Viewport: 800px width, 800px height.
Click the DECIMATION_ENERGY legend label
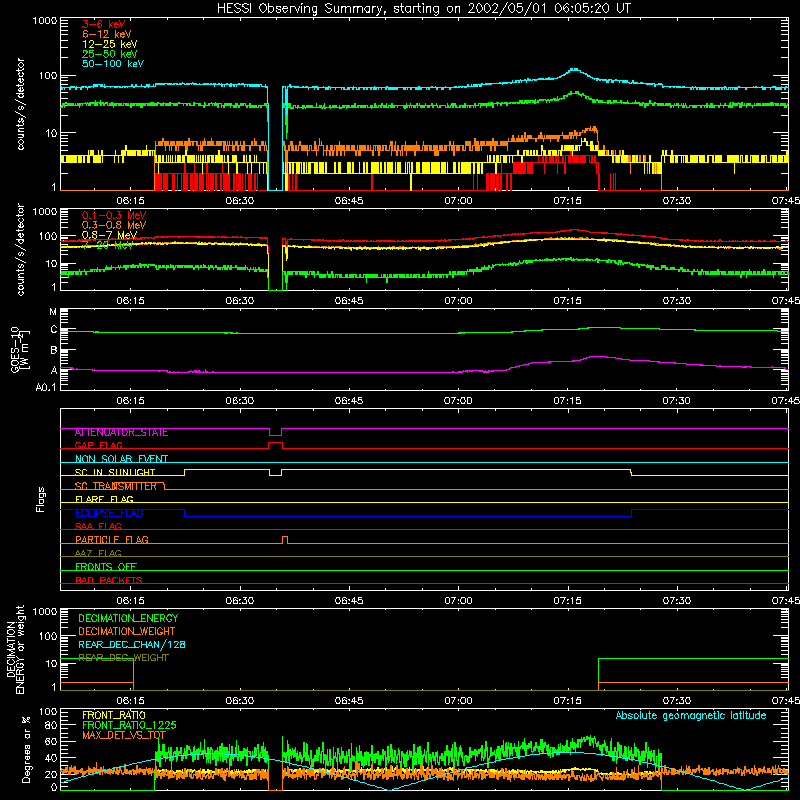pos(128,618)
